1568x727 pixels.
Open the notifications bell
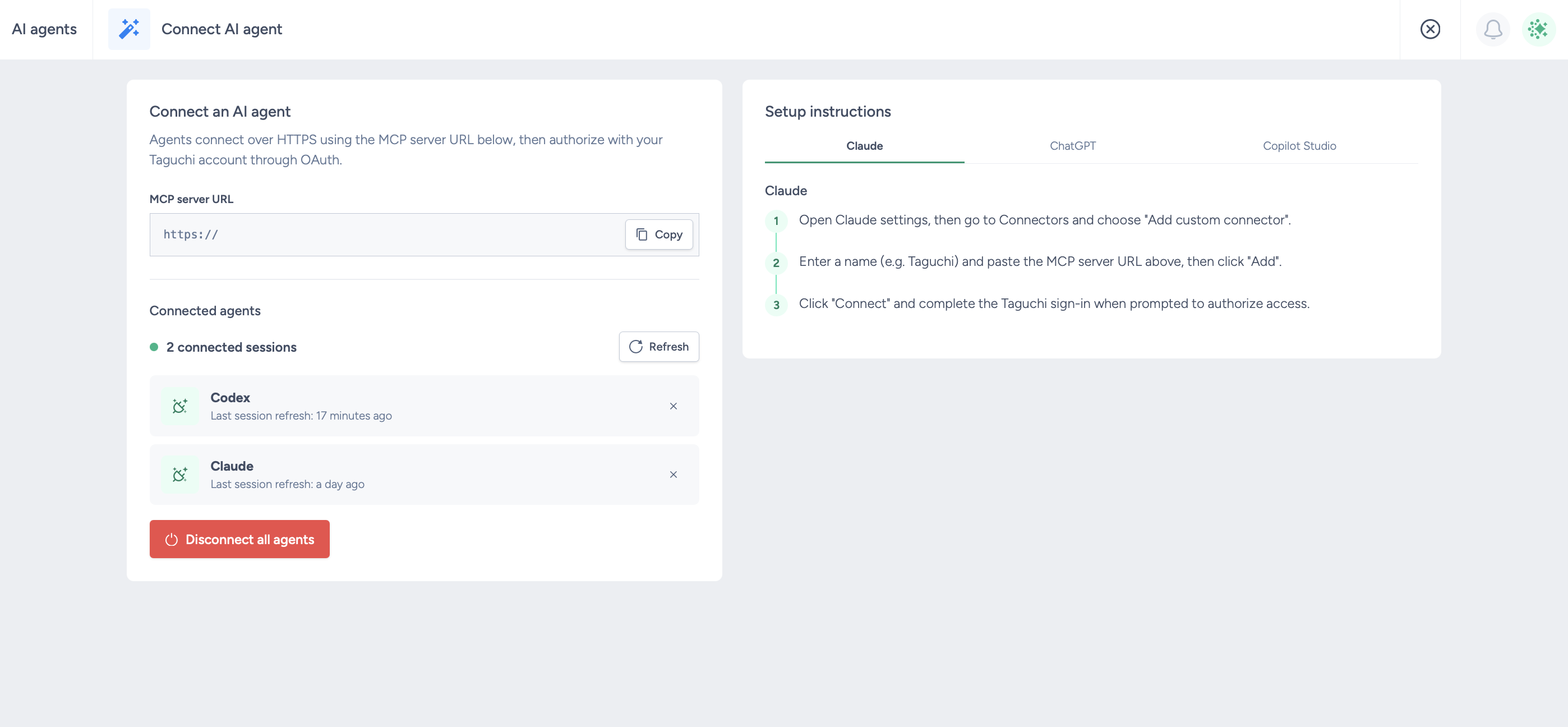pyautogui.click(x=1492, y=29)
